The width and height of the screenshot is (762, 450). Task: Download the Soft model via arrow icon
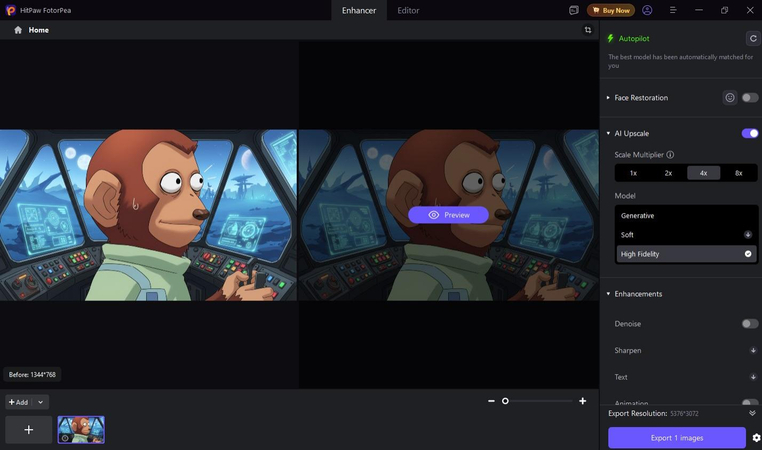748,235
